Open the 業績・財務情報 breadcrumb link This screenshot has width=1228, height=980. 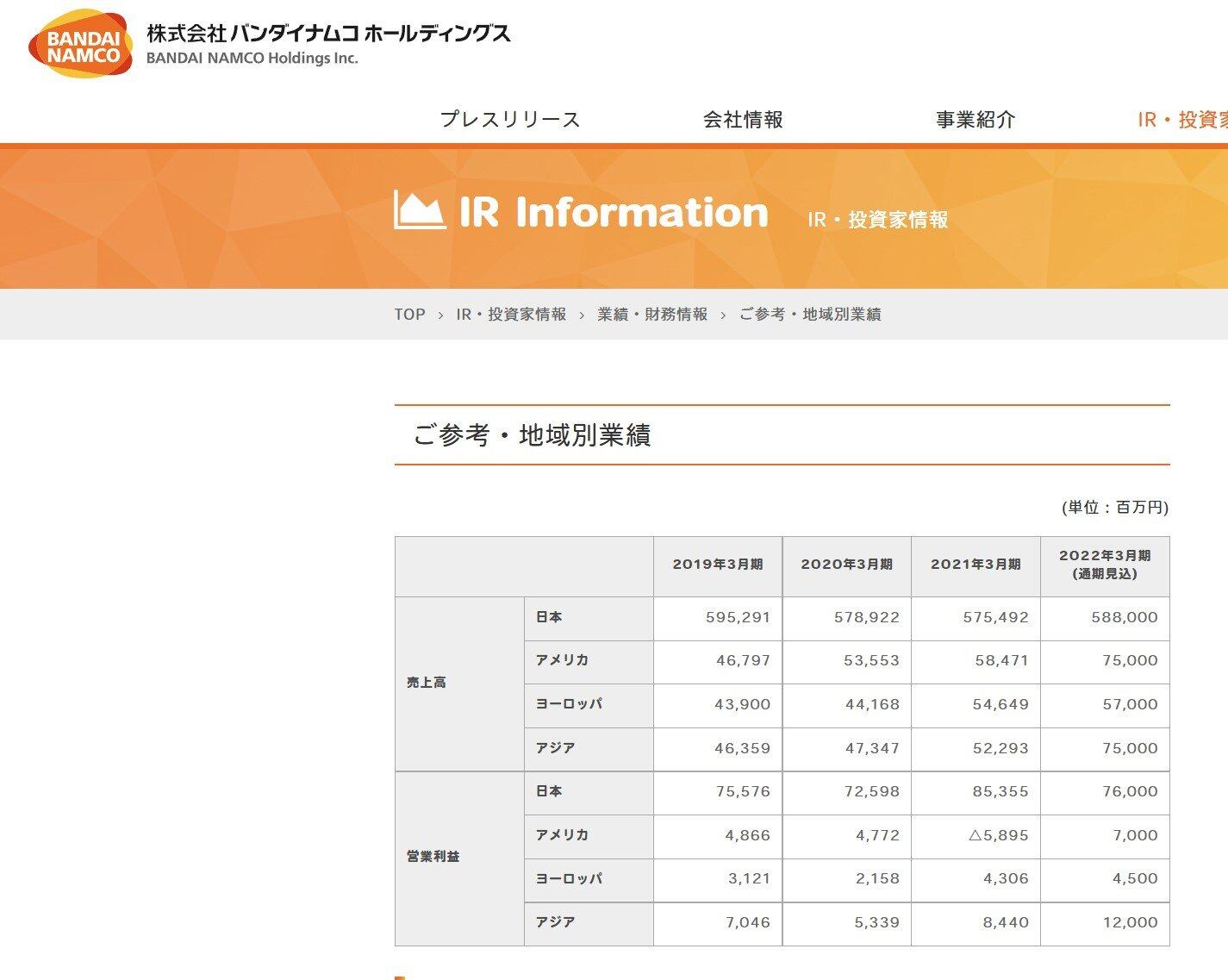652,315
